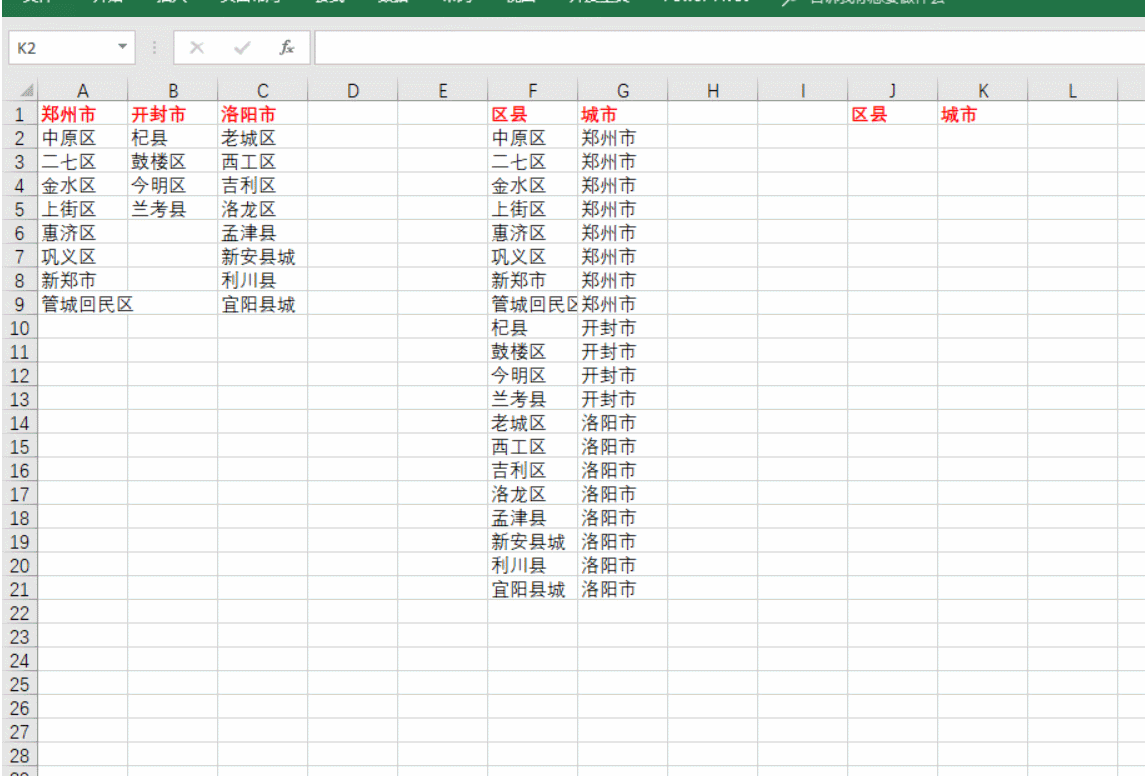Select cell 宜阳县城 in column F
1145x776 pixels.
pyautogui.click(x=532, y=589)
